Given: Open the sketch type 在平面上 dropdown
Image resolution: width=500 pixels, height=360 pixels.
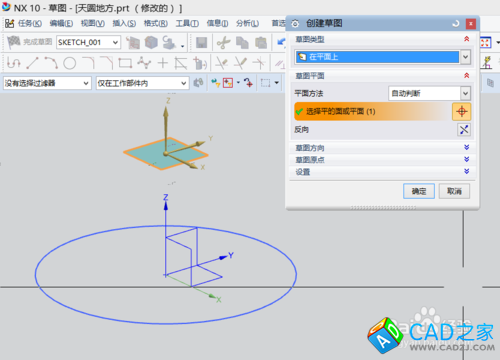Looking at the screenshot, I should click(x=382, y=57).
